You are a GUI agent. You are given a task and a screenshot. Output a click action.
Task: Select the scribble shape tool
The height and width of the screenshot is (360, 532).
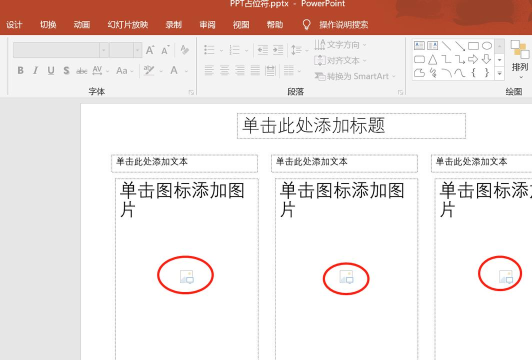click(x=433, y=73)
